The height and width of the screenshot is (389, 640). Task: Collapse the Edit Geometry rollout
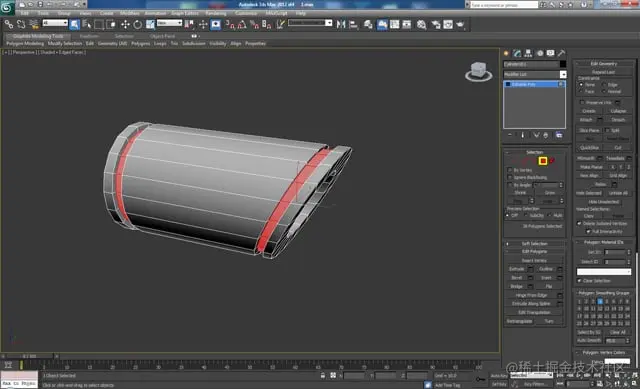point(604,63)
